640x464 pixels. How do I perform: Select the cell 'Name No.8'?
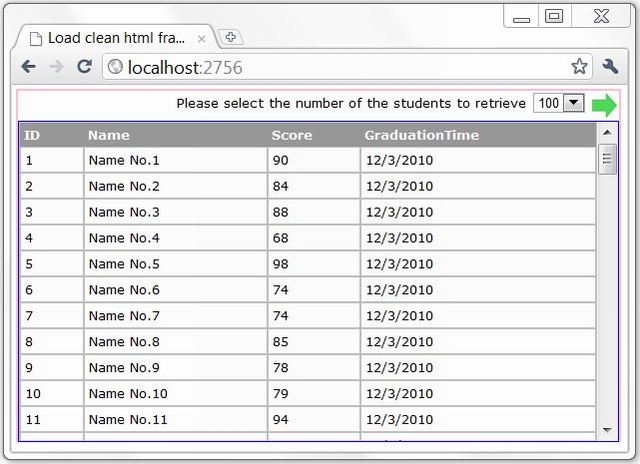[x=176, y=342]
